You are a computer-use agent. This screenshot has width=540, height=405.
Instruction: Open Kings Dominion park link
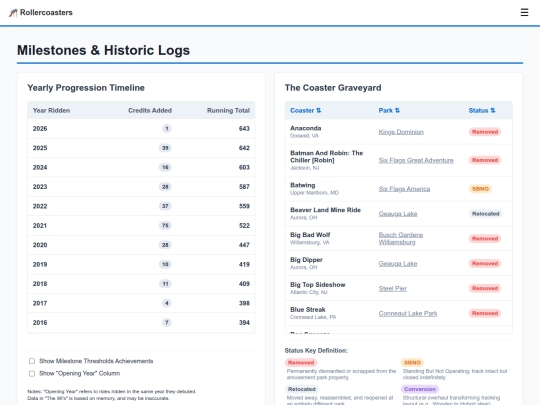[x=401, y=132]
